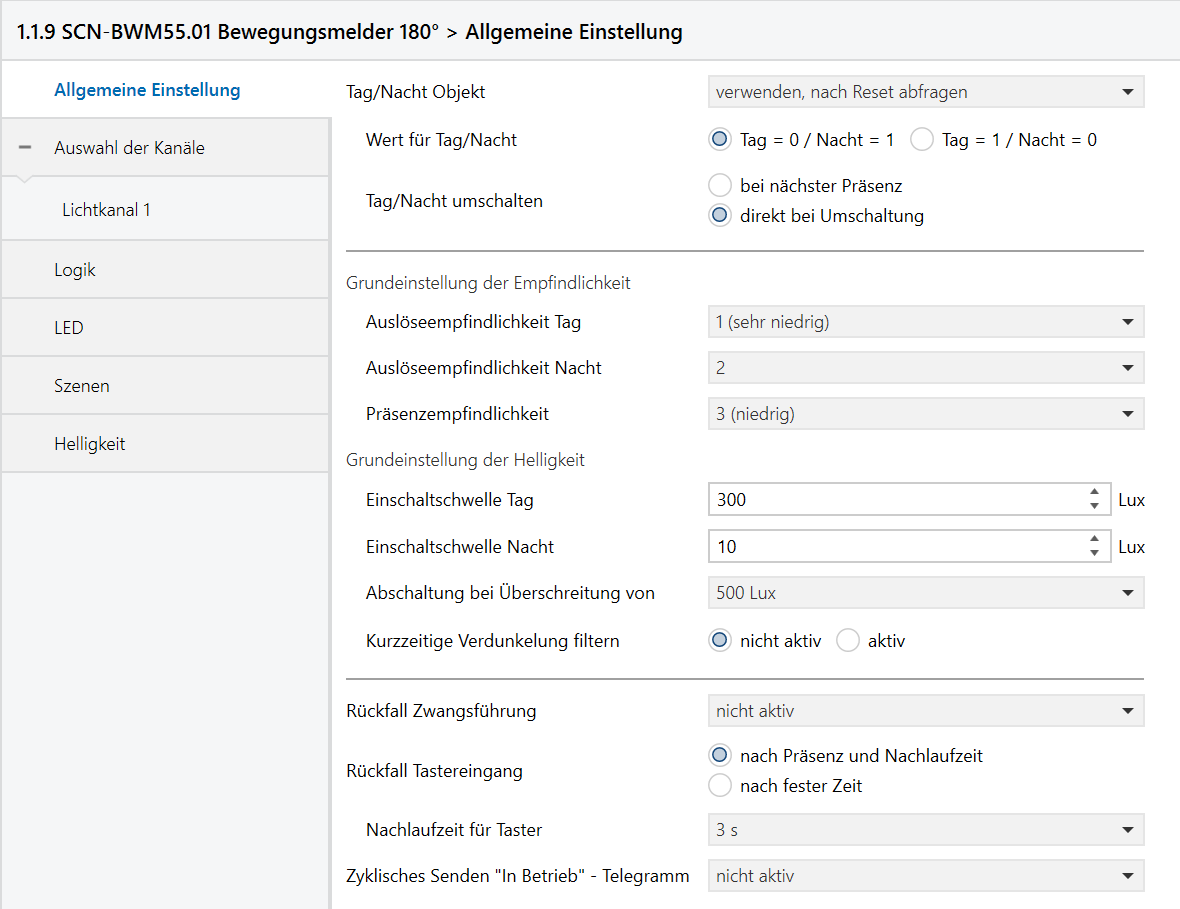Increase the Einschaltschwelle Tag value with up arrow
The height and width of the screenshot is (909, 1180).
click(x=1095, y=492)
